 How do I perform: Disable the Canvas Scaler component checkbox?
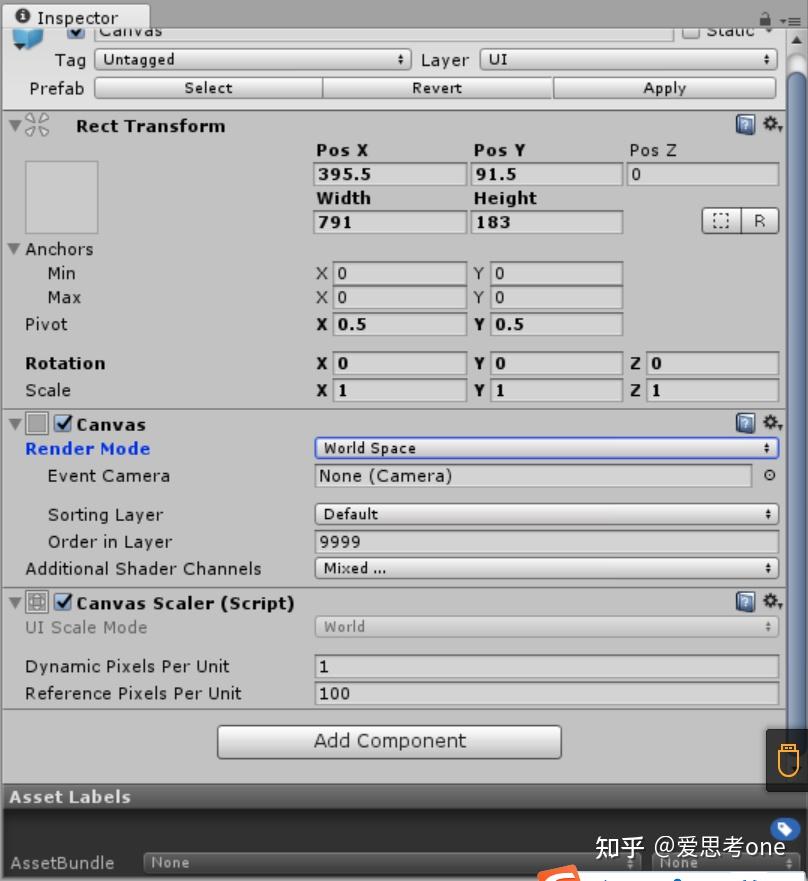[63, 602]
